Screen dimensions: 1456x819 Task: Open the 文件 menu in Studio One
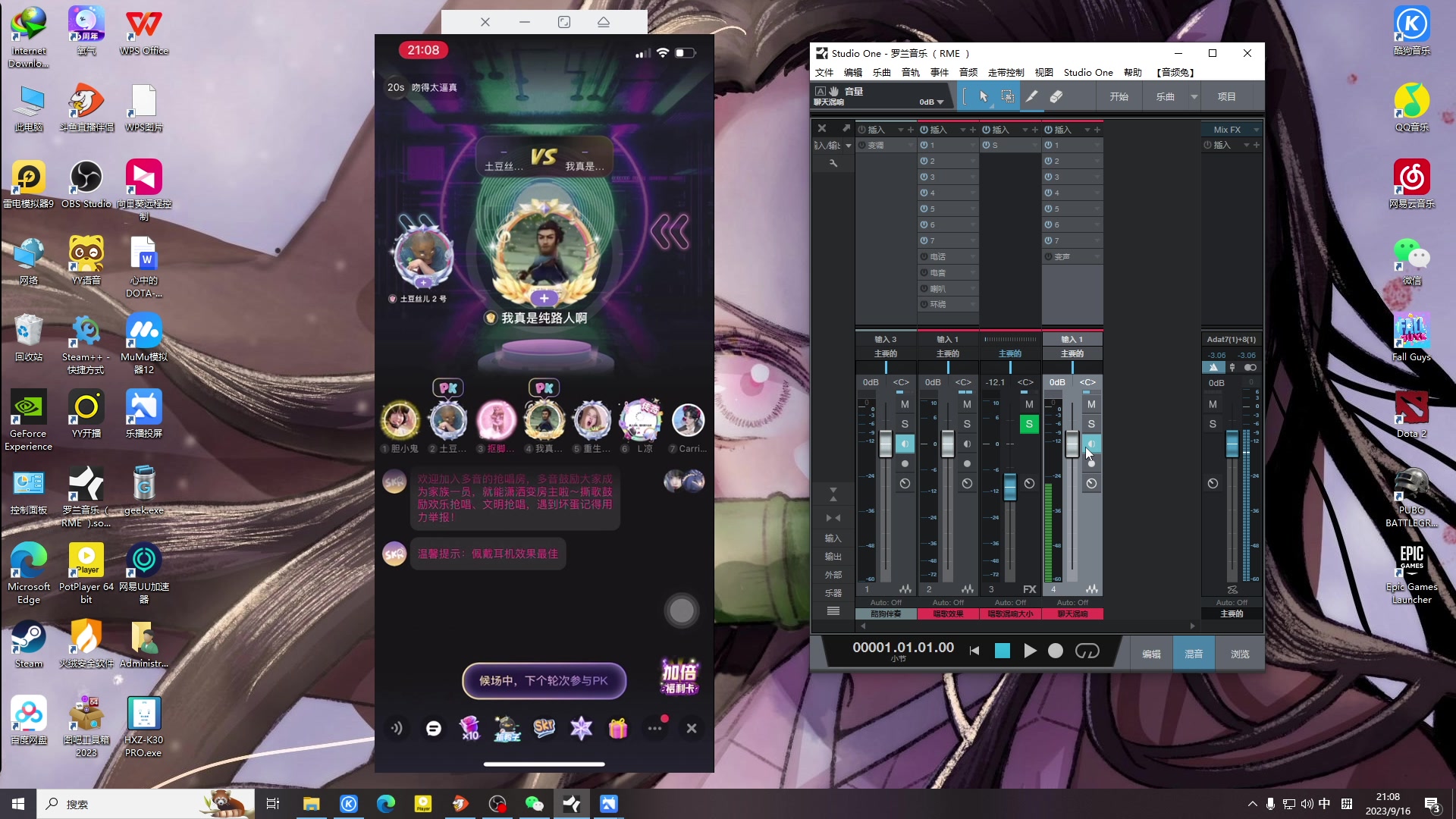click(824, 72)
